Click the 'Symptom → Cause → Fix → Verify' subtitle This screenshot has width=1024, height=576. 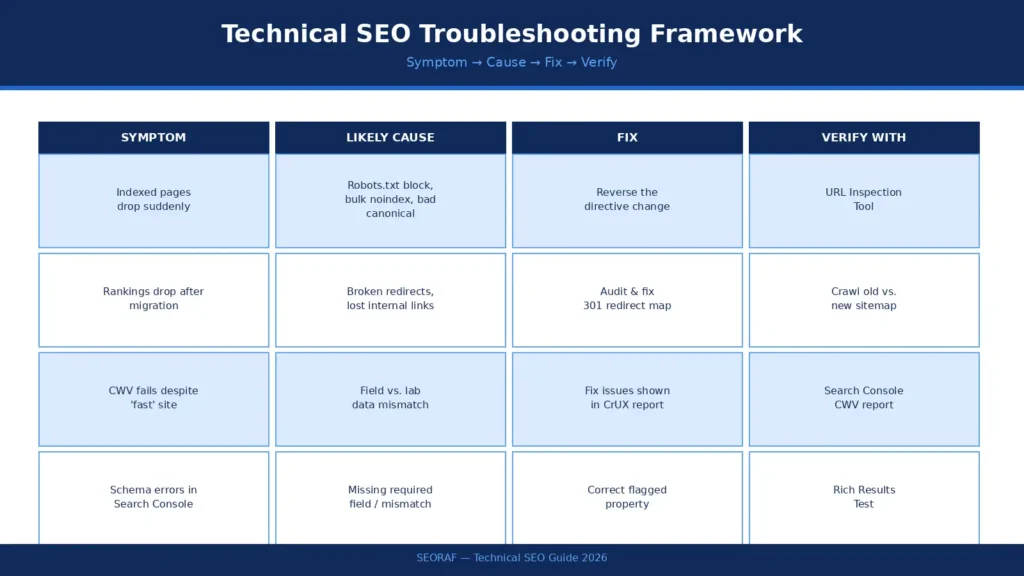point(512,62)
